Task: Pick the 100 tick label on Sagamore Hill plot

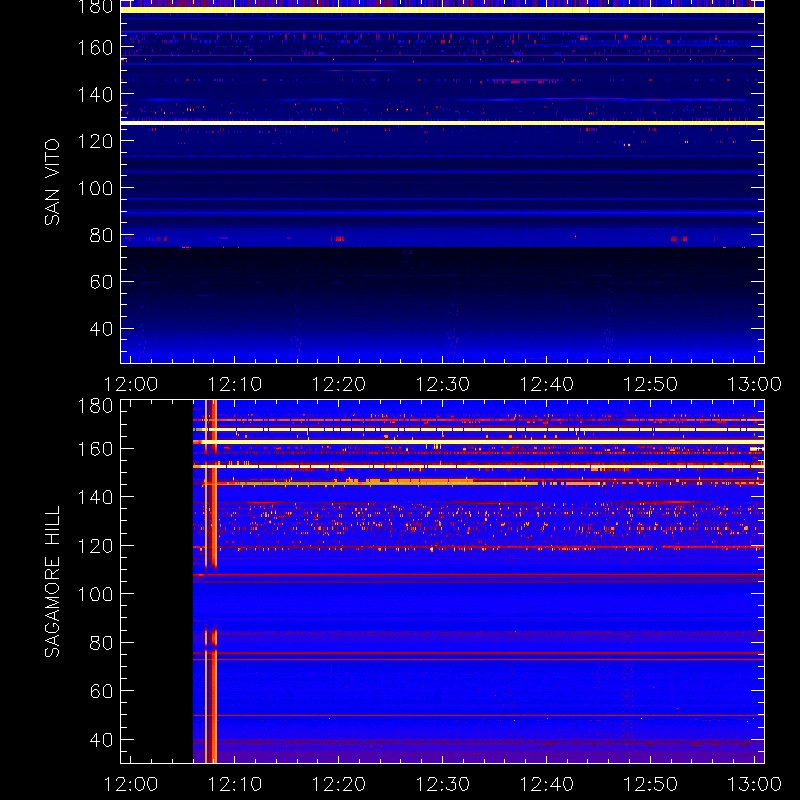Action: pyautogui.click(x=95, y=594)
